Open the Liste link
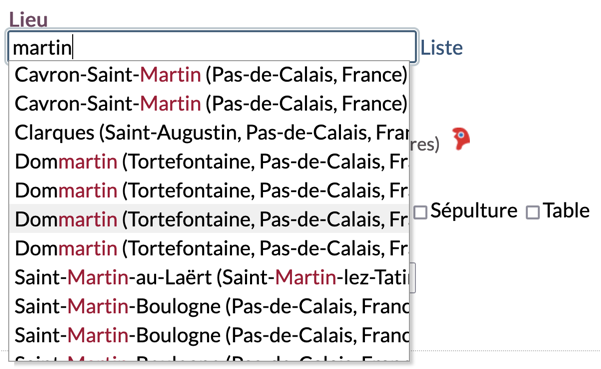Viewport: 601px width, 369px height. coord(442,48)
